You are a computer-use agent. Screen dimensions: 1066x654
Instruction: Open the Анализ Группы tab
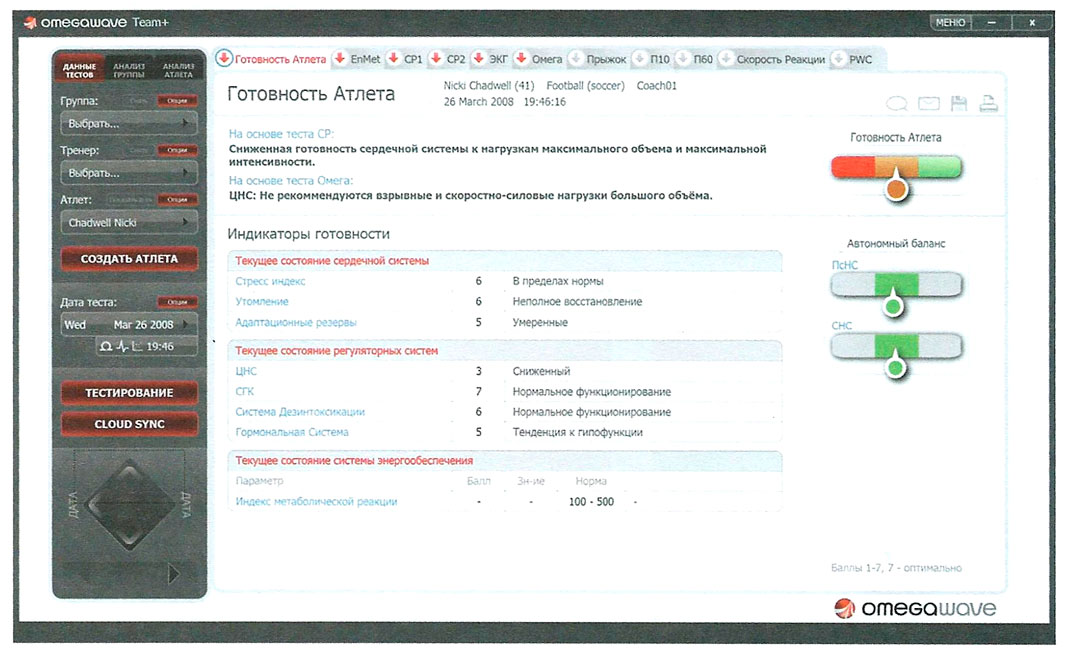tap(129, 69)
